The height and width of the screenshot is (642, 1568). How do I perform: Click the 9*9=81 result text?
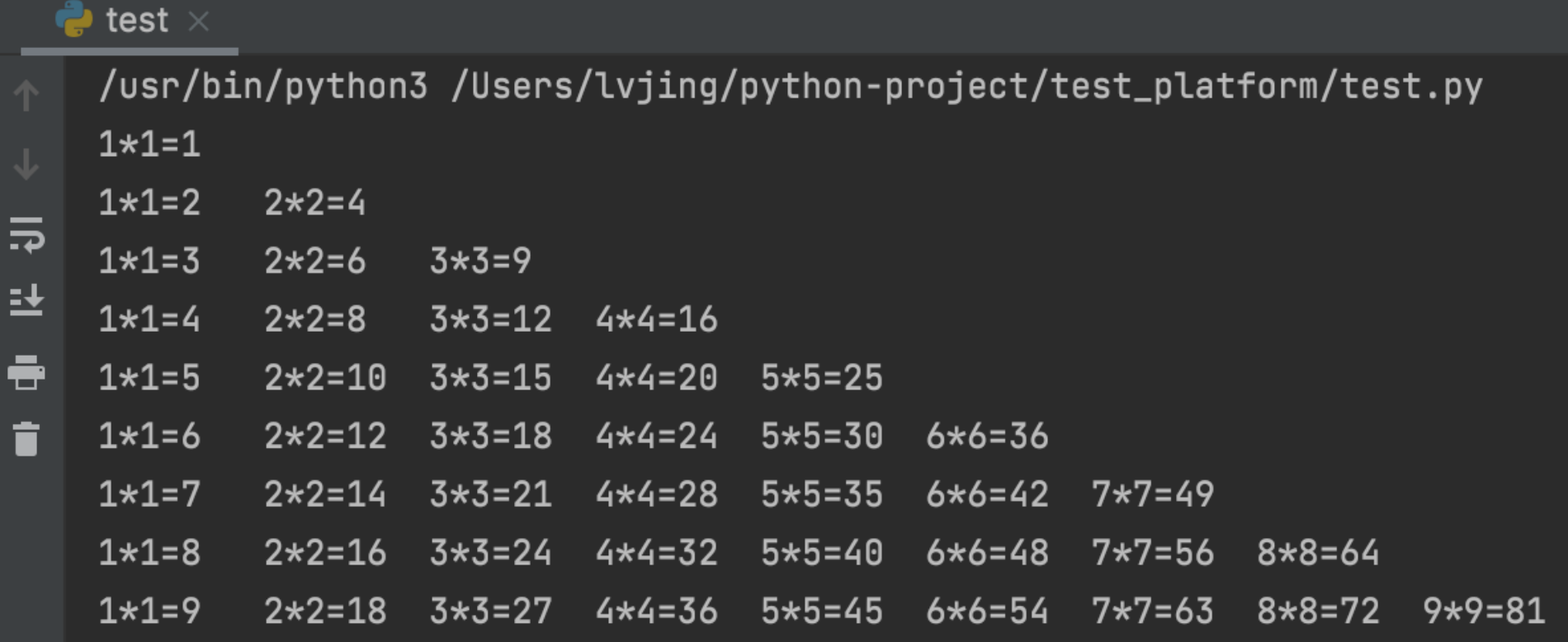1483,611
